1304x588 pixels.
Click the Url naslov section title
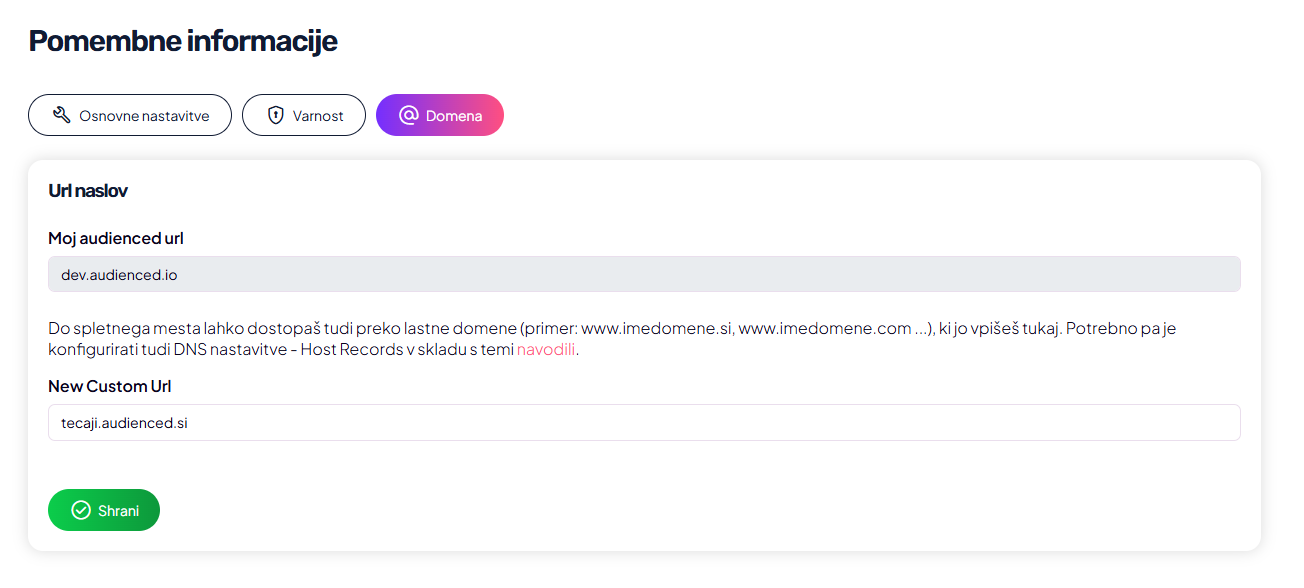tap(88, 190)
